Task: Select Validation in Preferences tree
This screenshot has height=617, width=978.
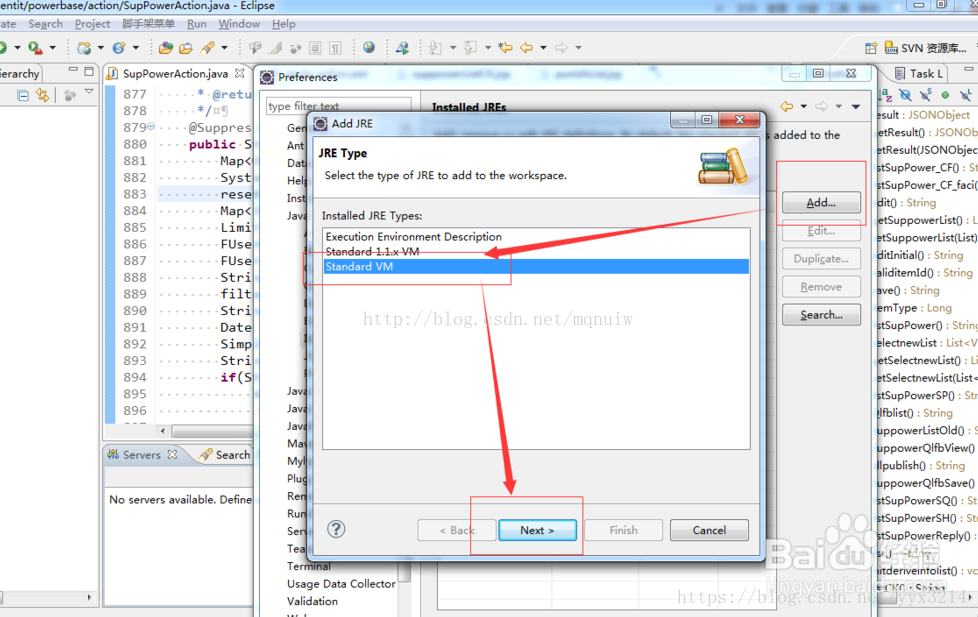Action: coord(312,601)
